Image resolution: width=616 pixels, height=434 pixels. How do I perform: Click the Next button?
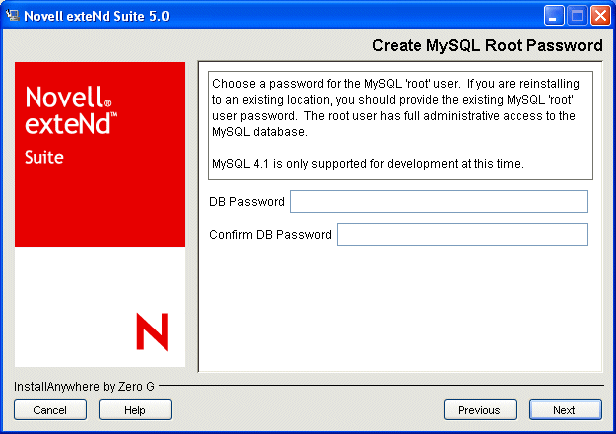tap(565, 410)
